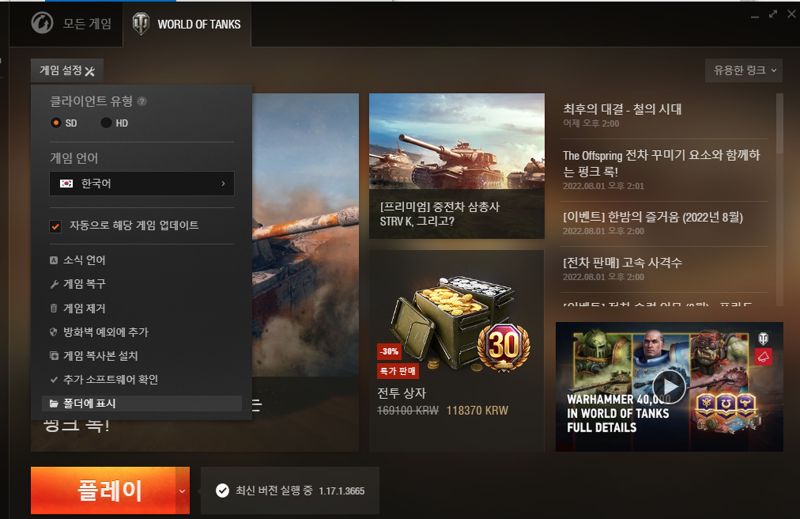Choose 폴더에 표시 menu entry
Screen dimensions: 800x519
coord(142,404)
